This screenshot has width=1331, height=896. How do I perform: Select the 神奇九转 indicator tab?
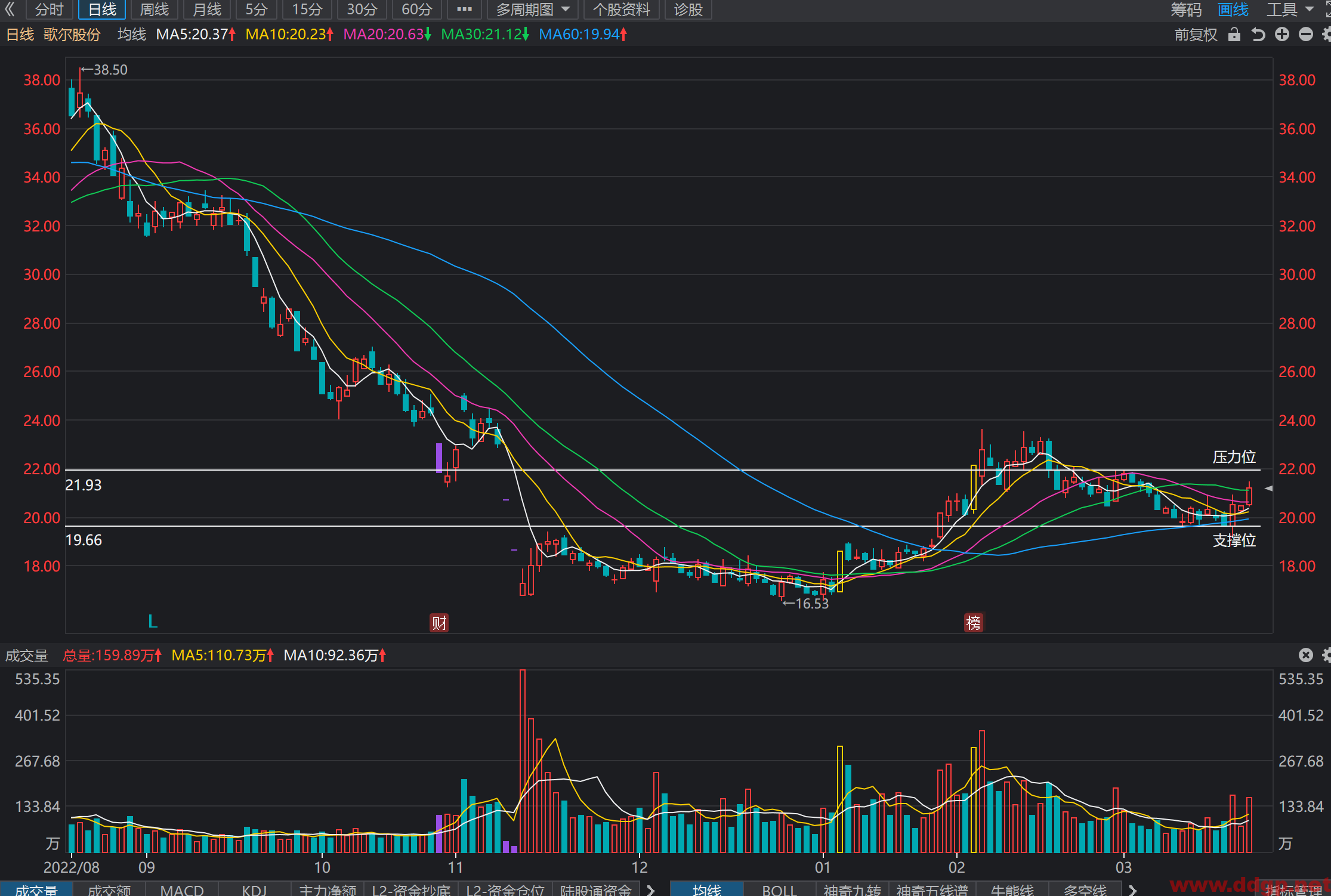[x=853, y=889]
